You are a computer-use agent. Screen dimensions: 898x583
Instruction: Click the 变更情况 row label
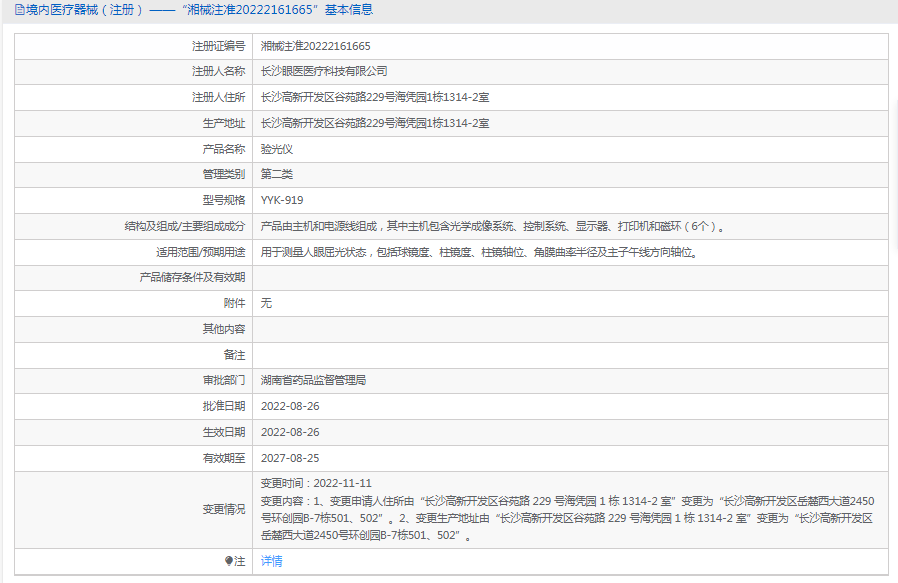[x=223, y=510]
